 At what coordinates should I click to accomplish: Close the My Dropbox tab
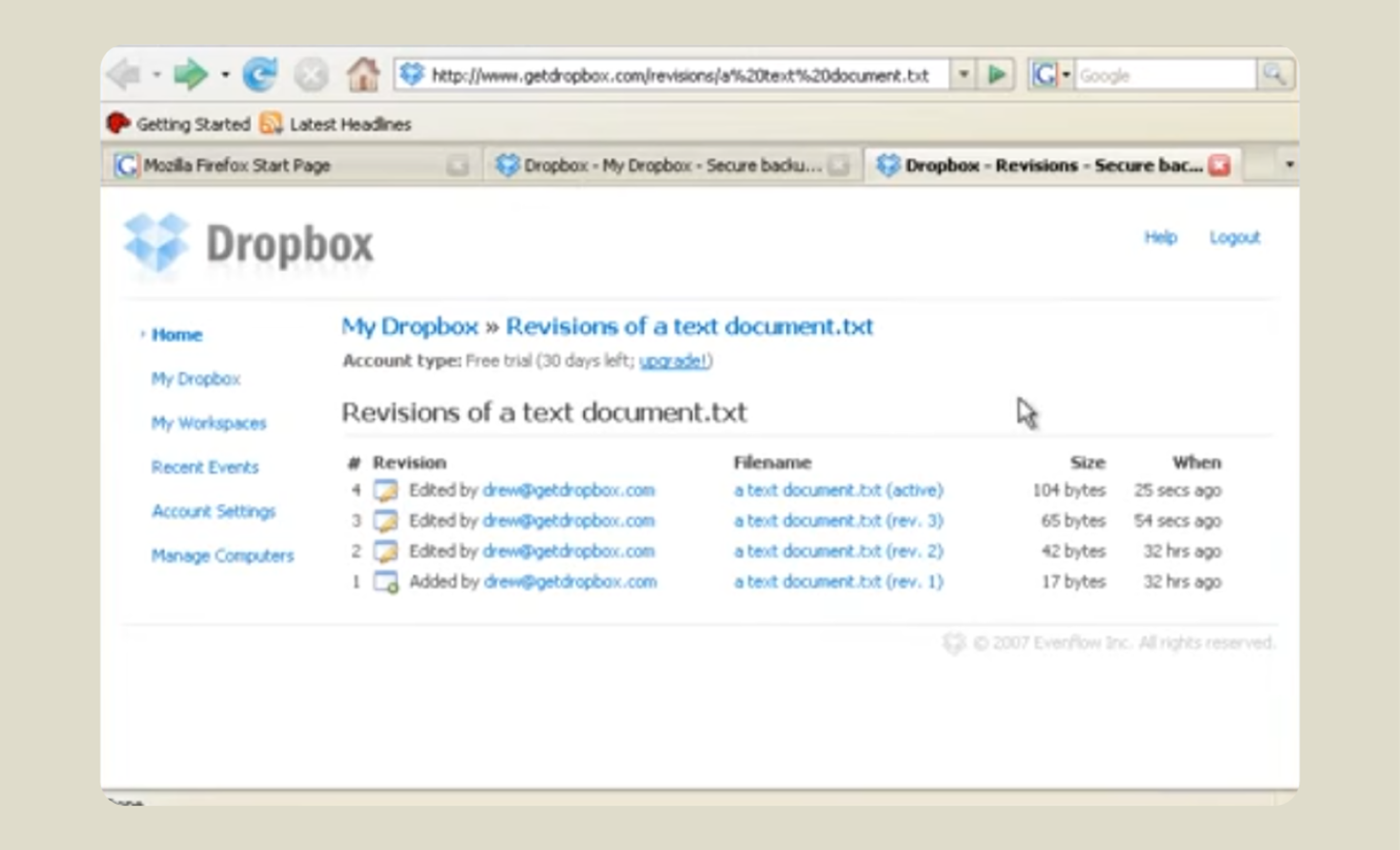pyautogui.click(x=838, y=166)
